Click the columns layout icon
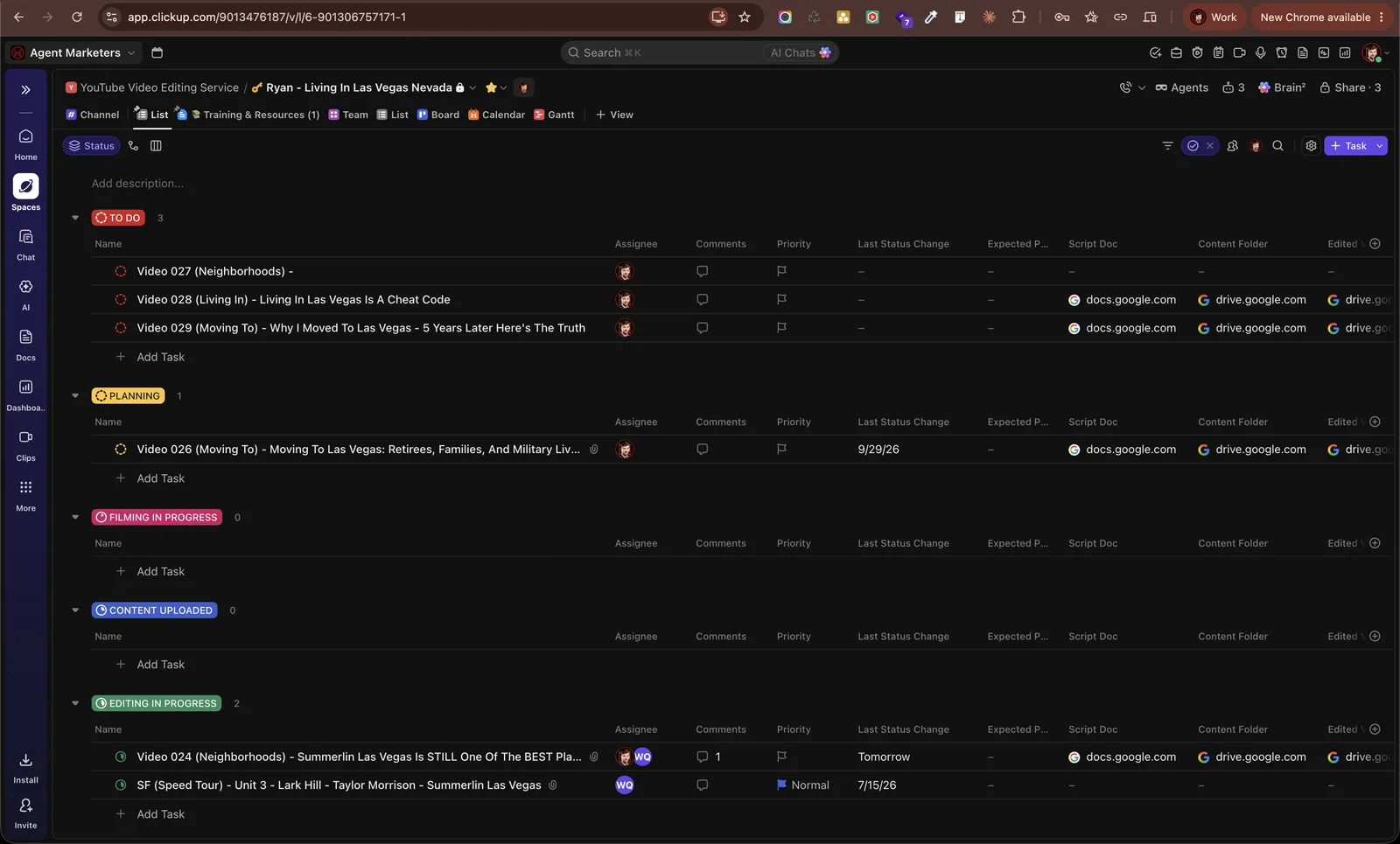The width and height of the screenshot is (1400, 844). click(156, 146)
